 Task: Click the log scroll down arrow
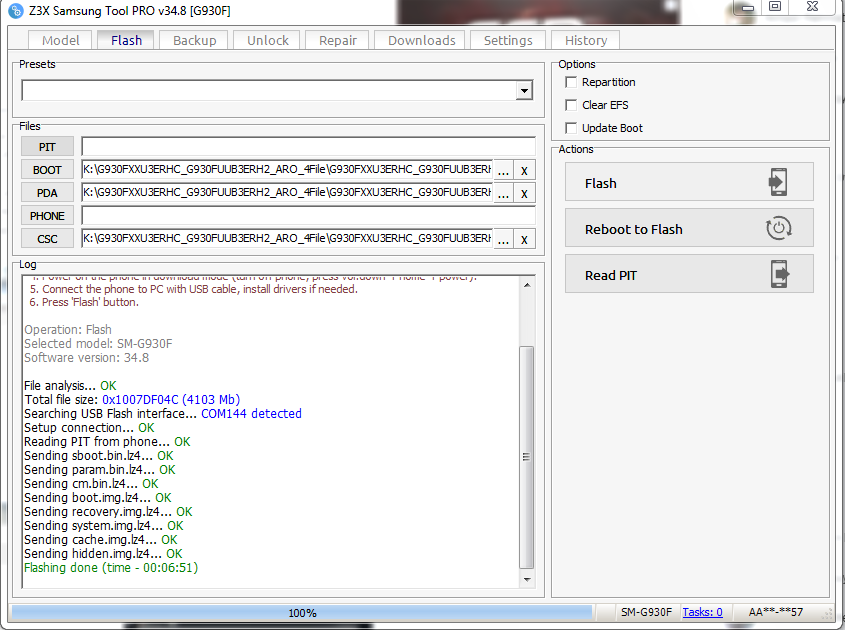527,580
